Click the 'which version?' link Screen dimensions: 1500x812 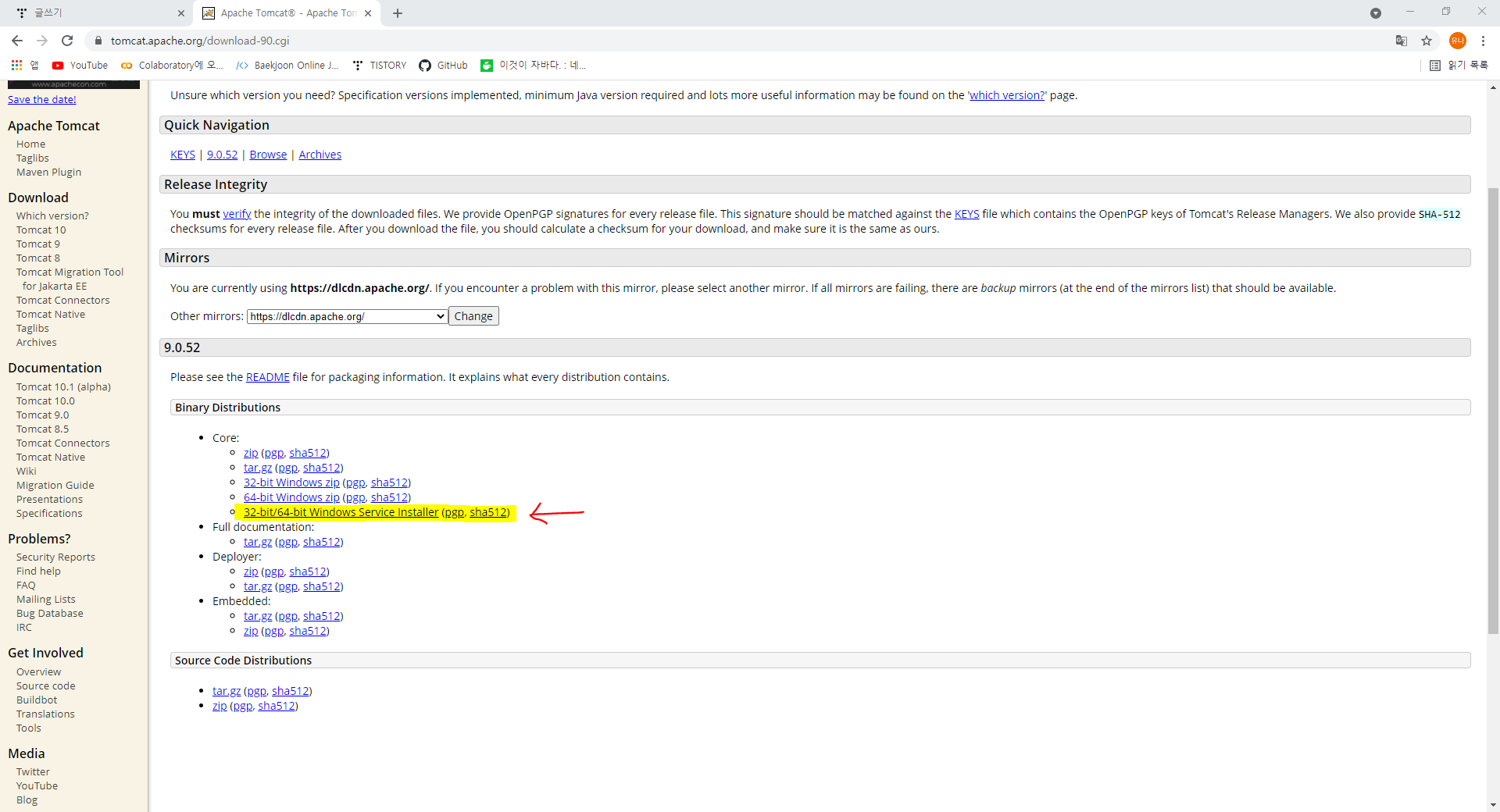[1007, 95]
